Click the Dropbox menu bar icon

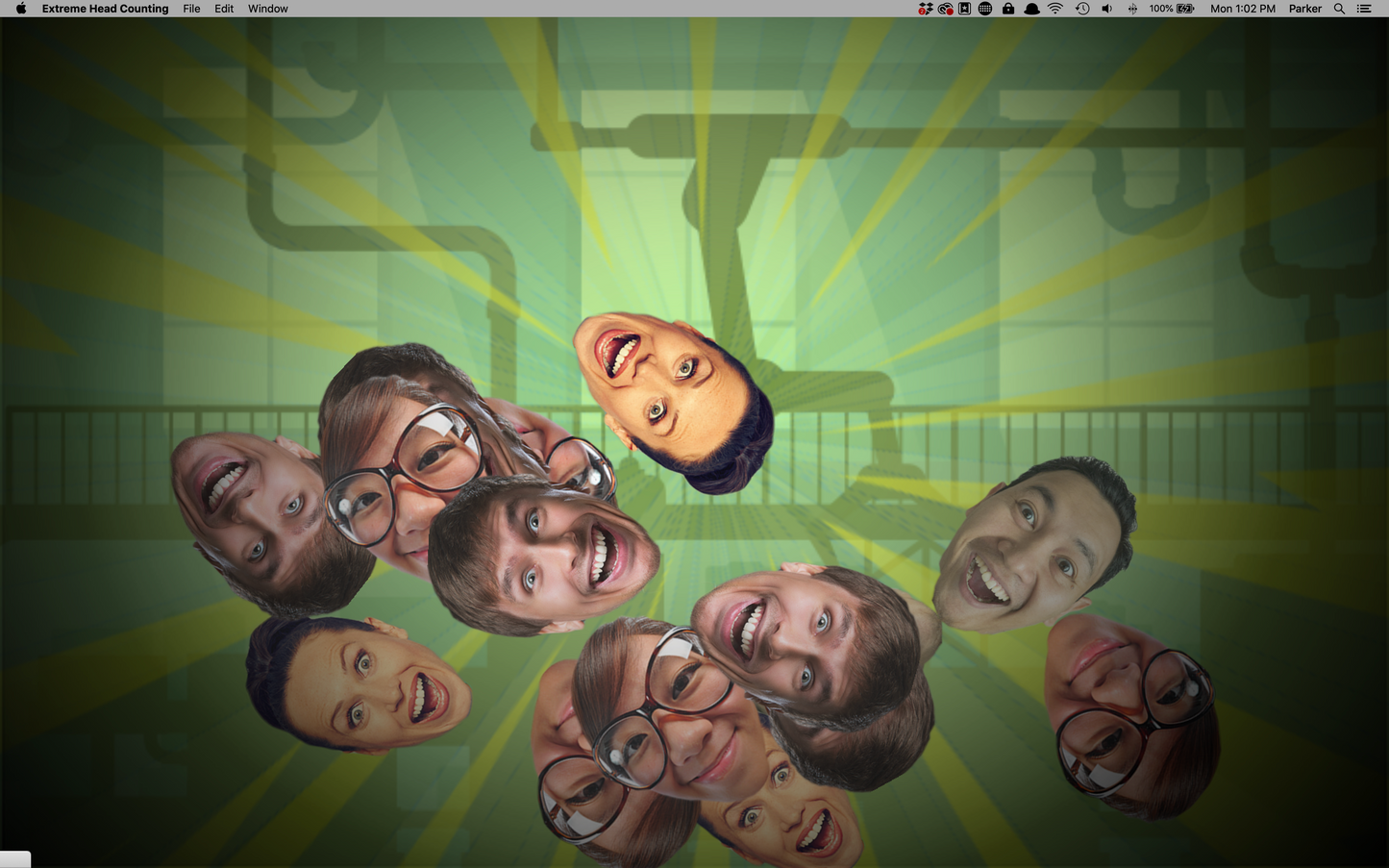(926, 9)
